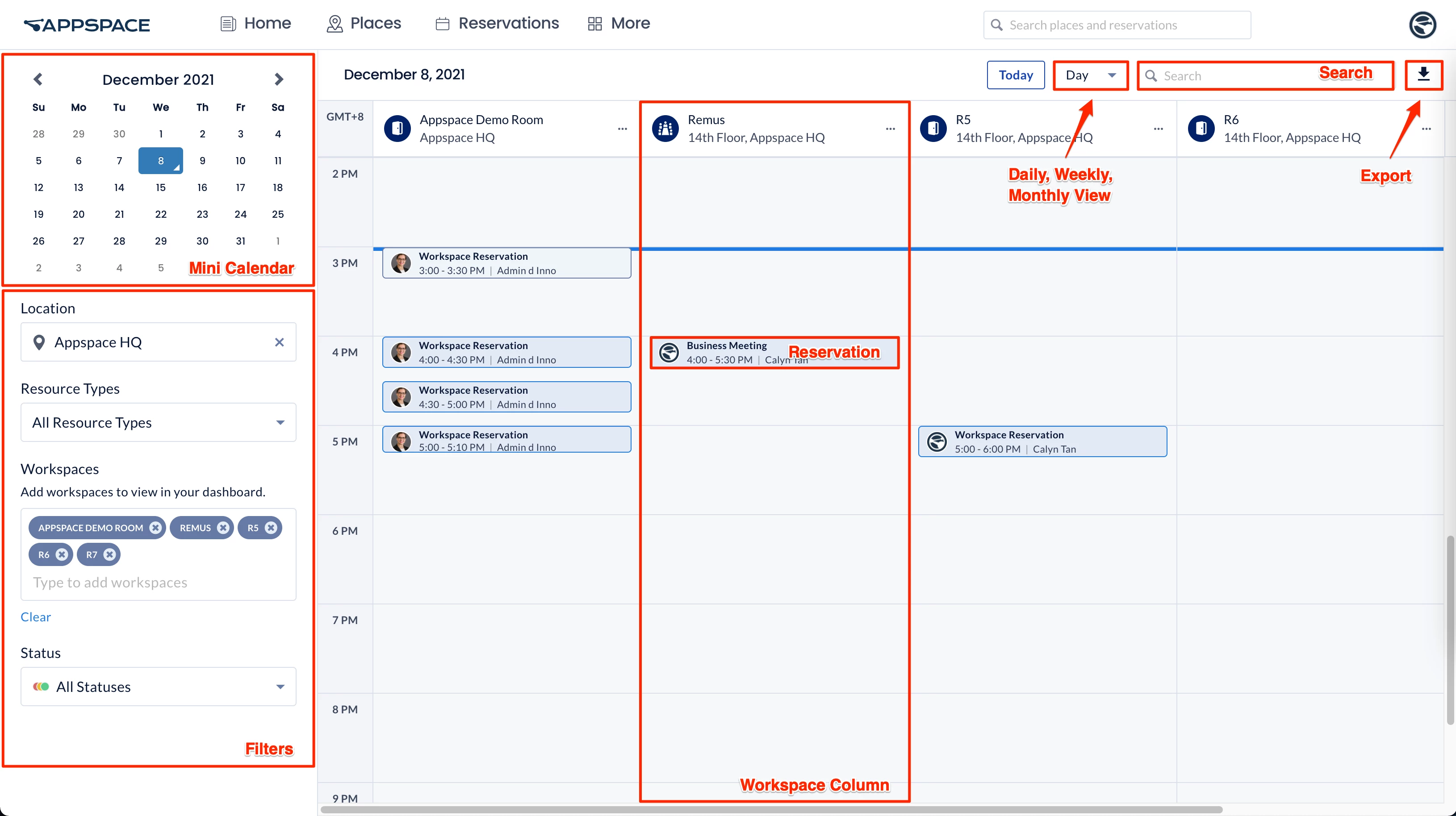This screenshot has height=816, width=1456.
Task: Open the All Resource Types dropdown
Action: point(158,422)
